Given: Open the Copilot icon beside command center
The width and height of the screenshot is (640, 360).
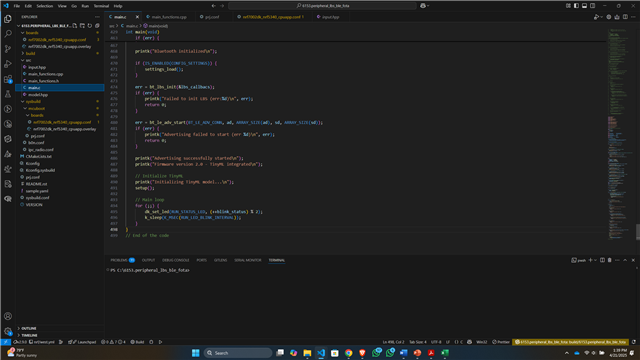Looking at the screenshot, I should [423, 6].
